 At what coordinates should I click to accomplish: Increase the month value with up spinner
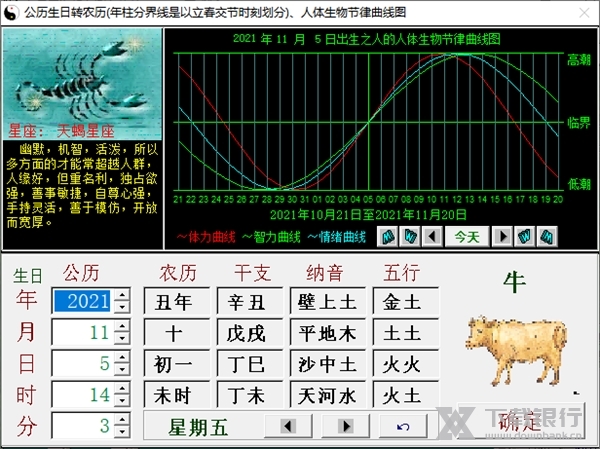(x=122, y=326)
